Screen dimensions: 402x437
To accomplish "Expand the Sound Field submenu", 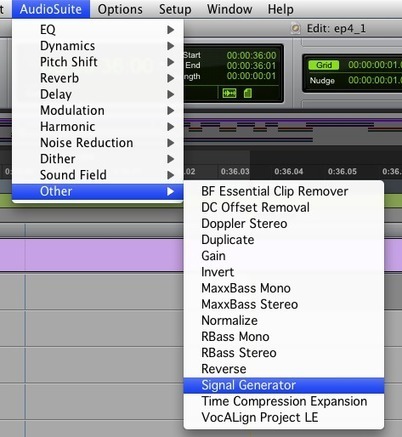I will point(98,175).
